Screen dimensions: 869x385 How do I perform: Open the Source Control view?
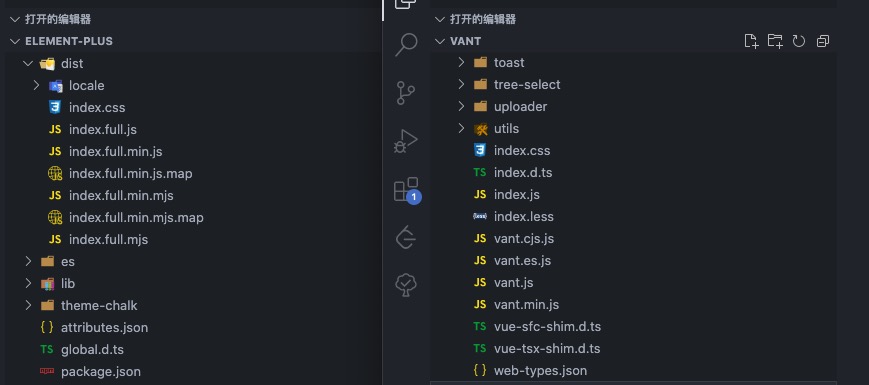406,93
